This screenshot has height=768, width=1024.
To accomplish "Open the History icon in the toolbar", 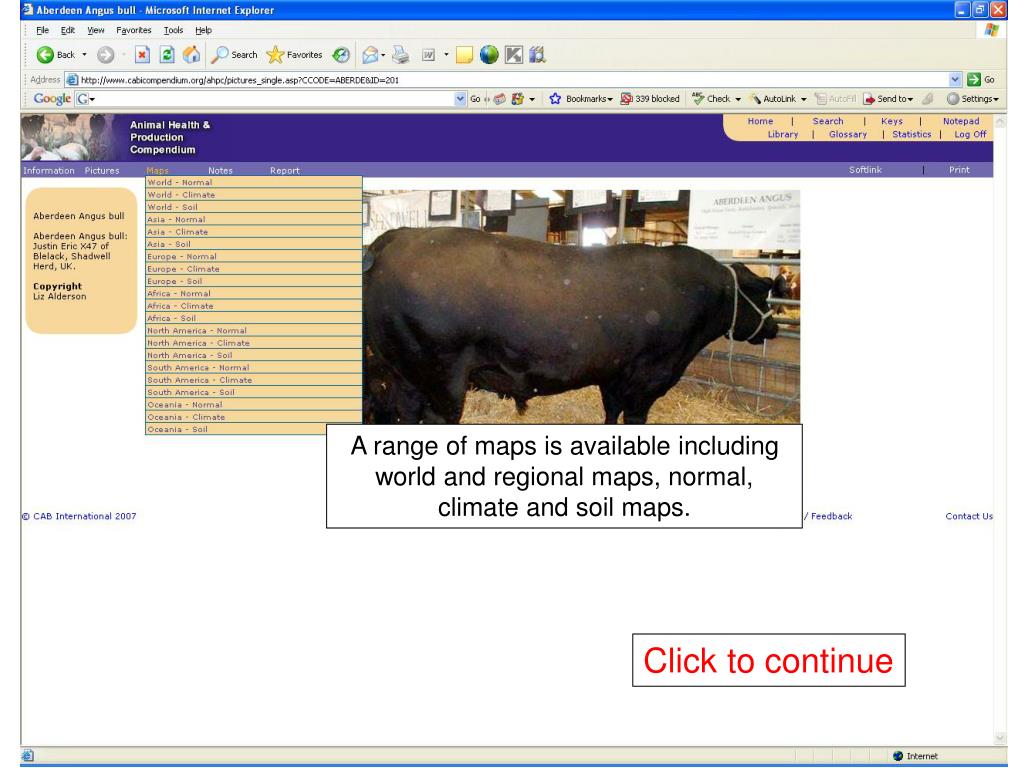I will pos(341,55).
